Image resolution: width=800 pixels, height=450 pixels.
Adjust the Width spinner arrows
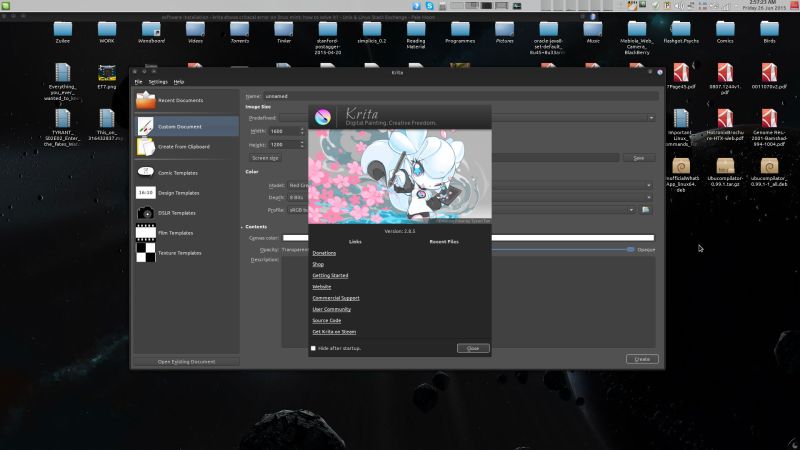302,131
